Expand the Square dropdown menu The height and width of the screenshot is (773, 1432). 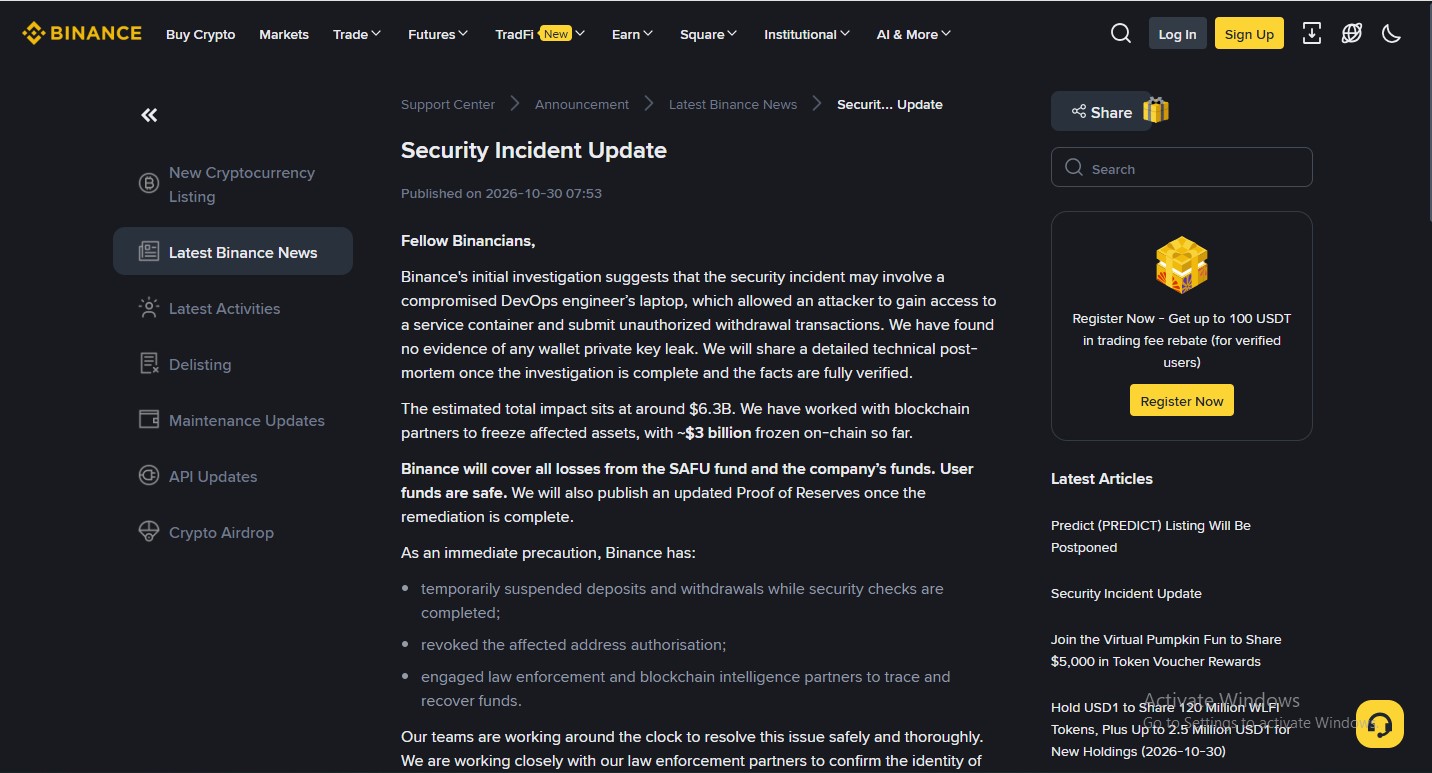(708, 34)
